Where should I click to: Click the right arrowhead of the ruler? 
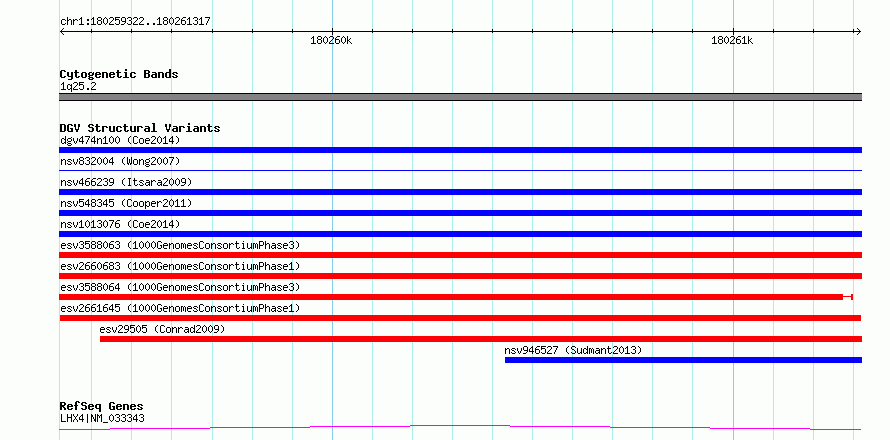tap(858, 31)
